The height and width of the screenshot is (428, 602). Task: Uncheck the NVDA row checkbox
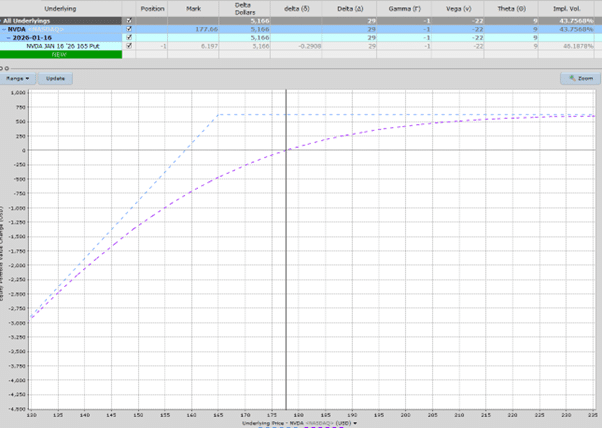(128, 28)
